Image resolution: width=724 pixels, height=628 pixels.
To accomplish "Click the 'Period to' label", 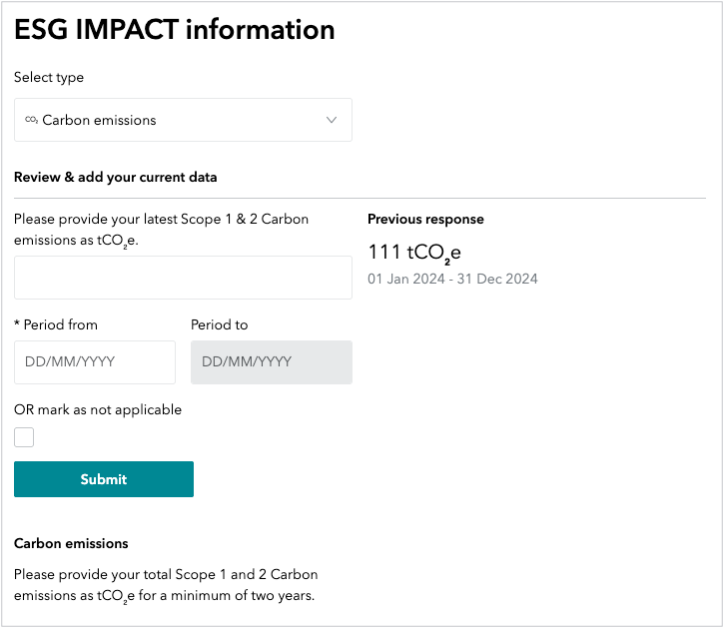I will [219, 325].
